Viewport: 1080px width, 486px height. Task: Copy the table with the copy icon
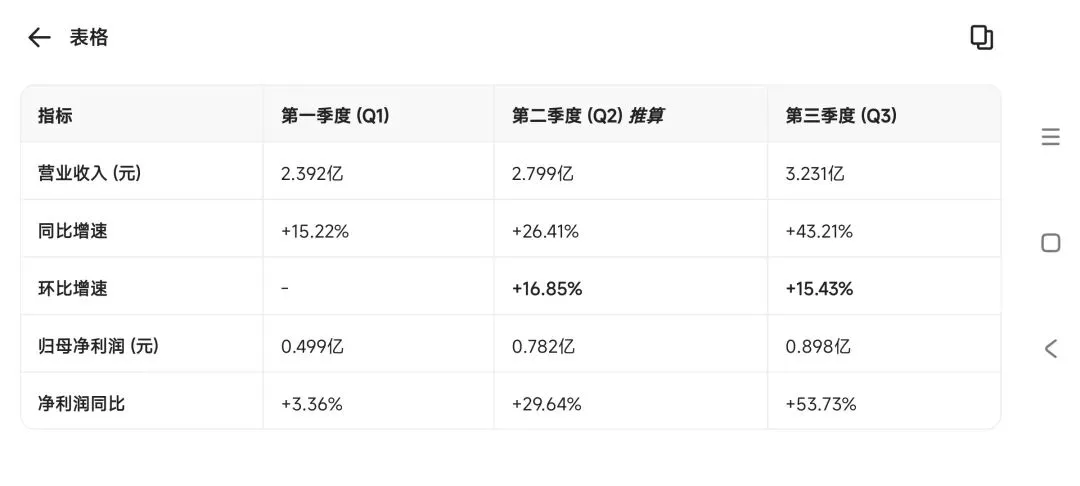point(982,37)
